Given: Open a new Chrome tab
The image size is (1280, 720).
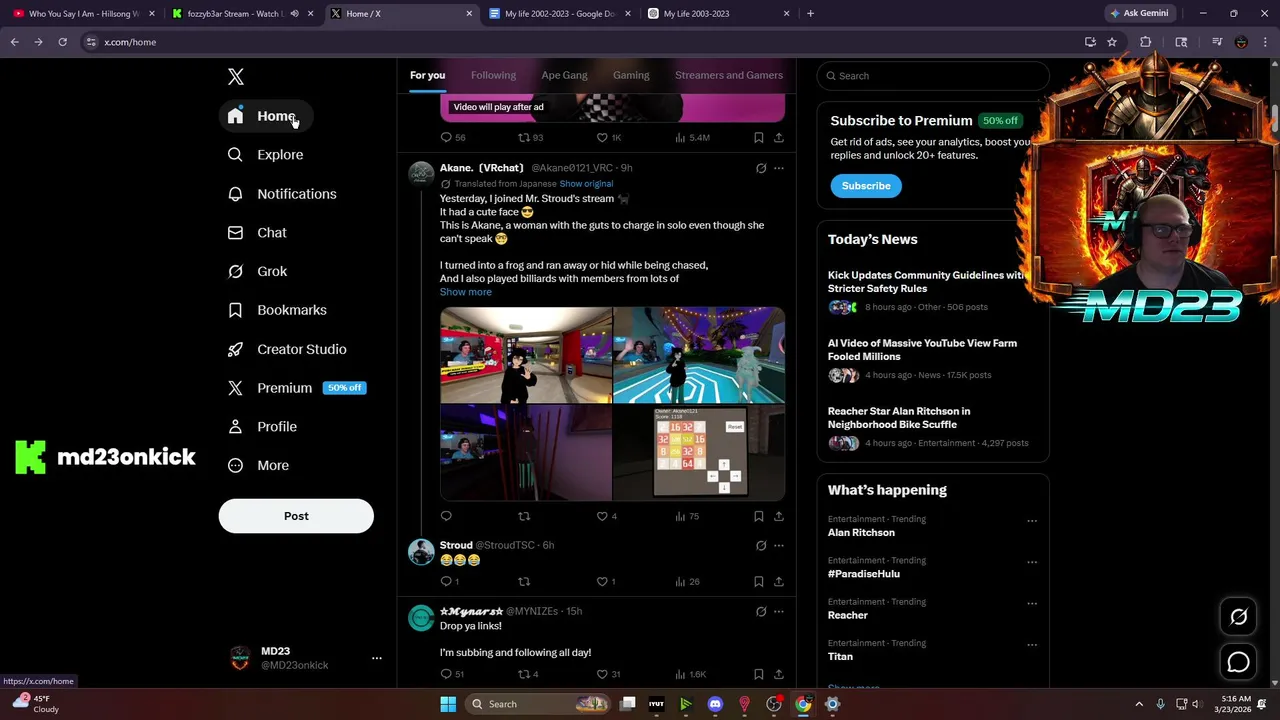Looking at the screenshot, I should (810, 13).
